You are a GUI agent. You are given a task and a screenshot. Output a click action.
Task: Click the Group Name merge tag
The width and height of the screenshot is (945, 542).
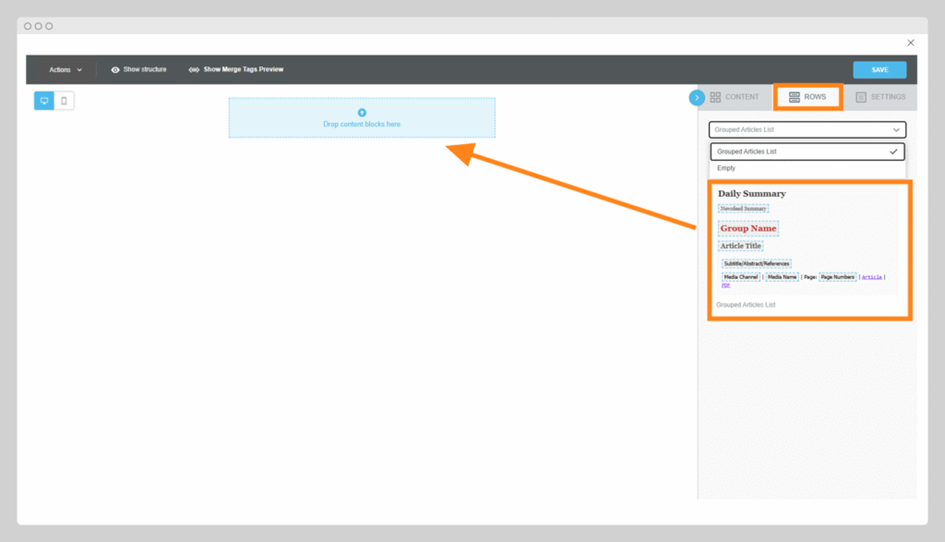tap(748, 228)
